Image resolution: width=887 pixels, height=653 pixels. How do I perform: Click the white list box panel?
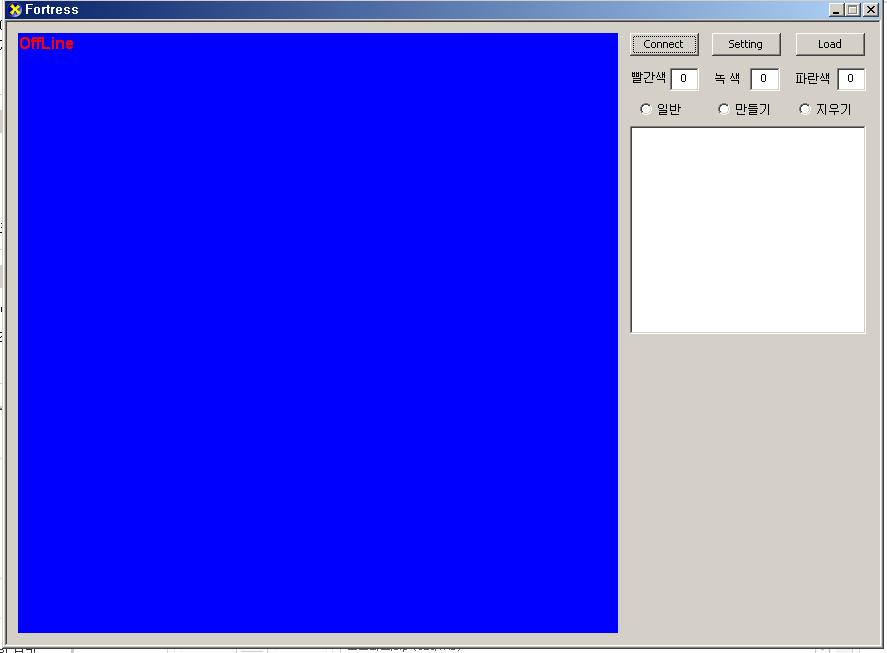(747, 230)
